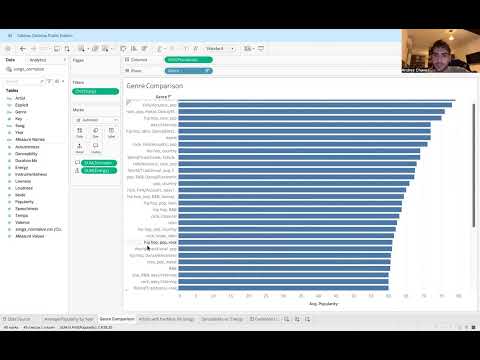Switch to the Data tab
The height and width of the screenshot is (360, 480).
tap(10, 60)
